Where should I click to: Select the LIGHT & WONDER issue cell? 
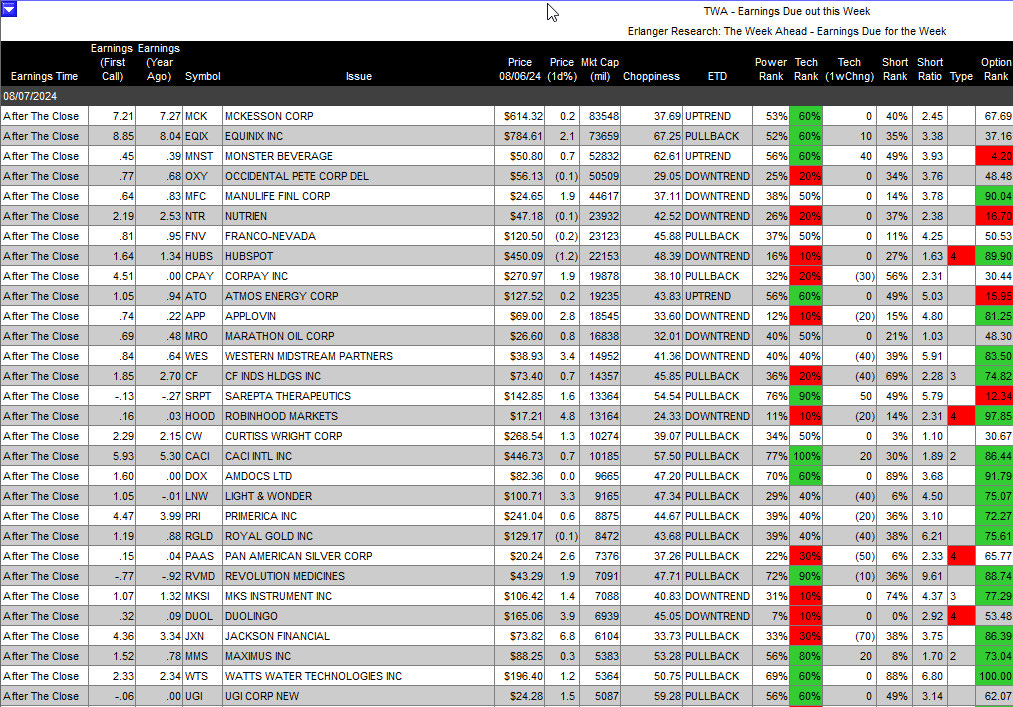click(x=359, y=497)
